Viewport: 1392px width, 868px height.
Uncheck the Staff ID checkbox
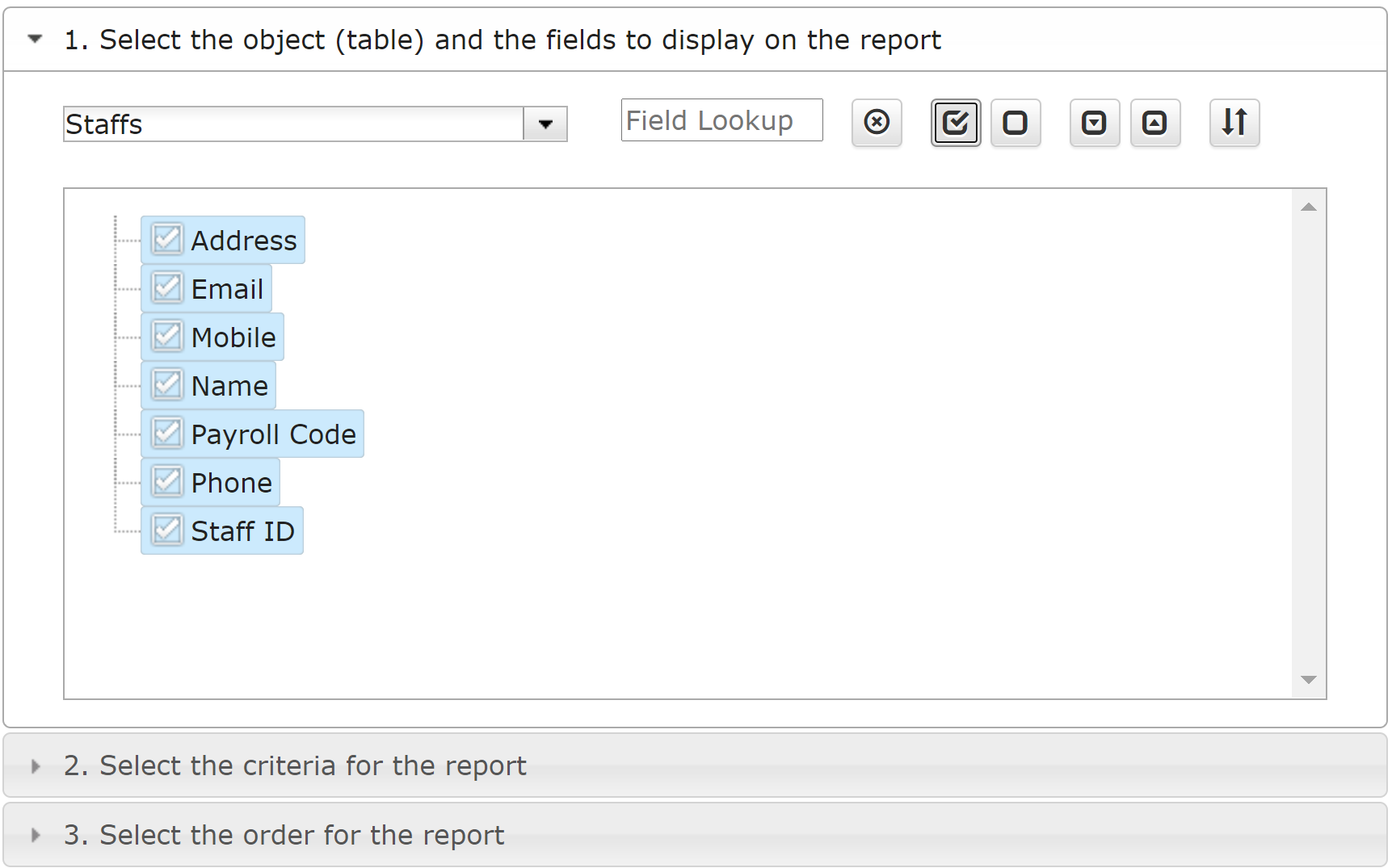(167, 530)
